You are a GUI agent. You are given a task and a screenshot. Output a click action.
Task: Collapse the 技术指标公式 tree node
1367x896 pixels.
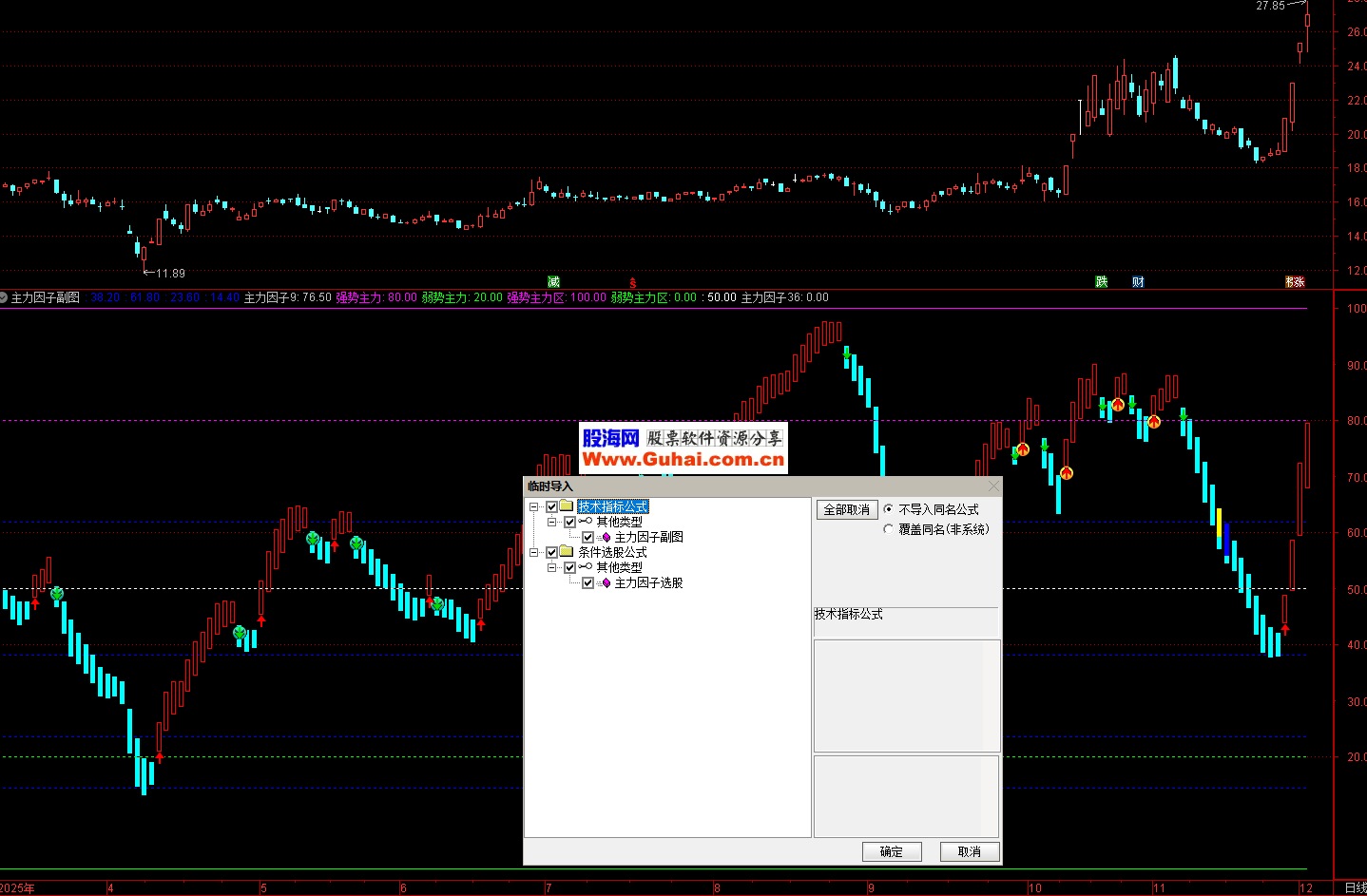pos(534,506)
